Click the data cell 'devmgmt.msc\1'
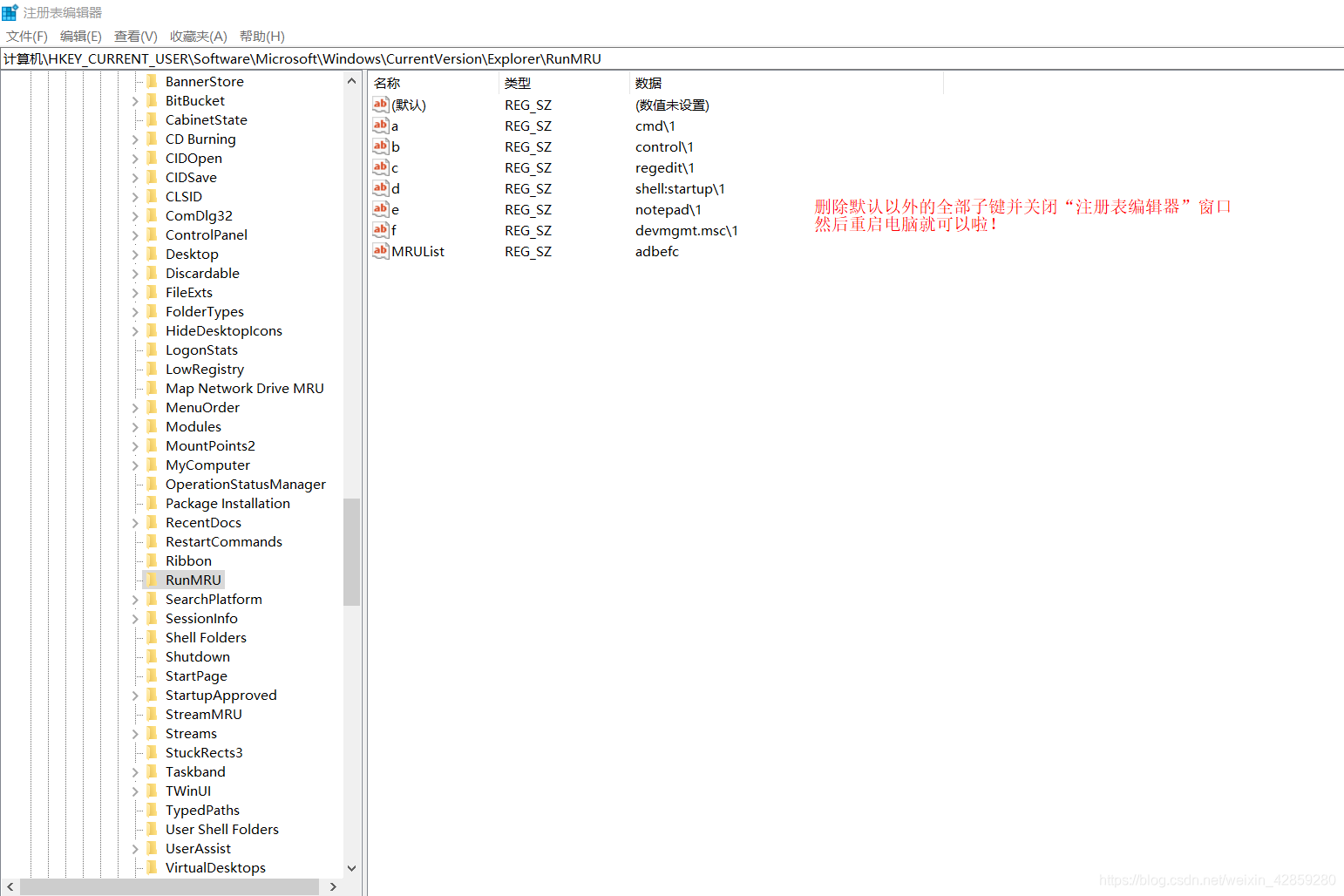This screenshot has height=896, width=1344. pyautogui.click(x=687, y=230)
